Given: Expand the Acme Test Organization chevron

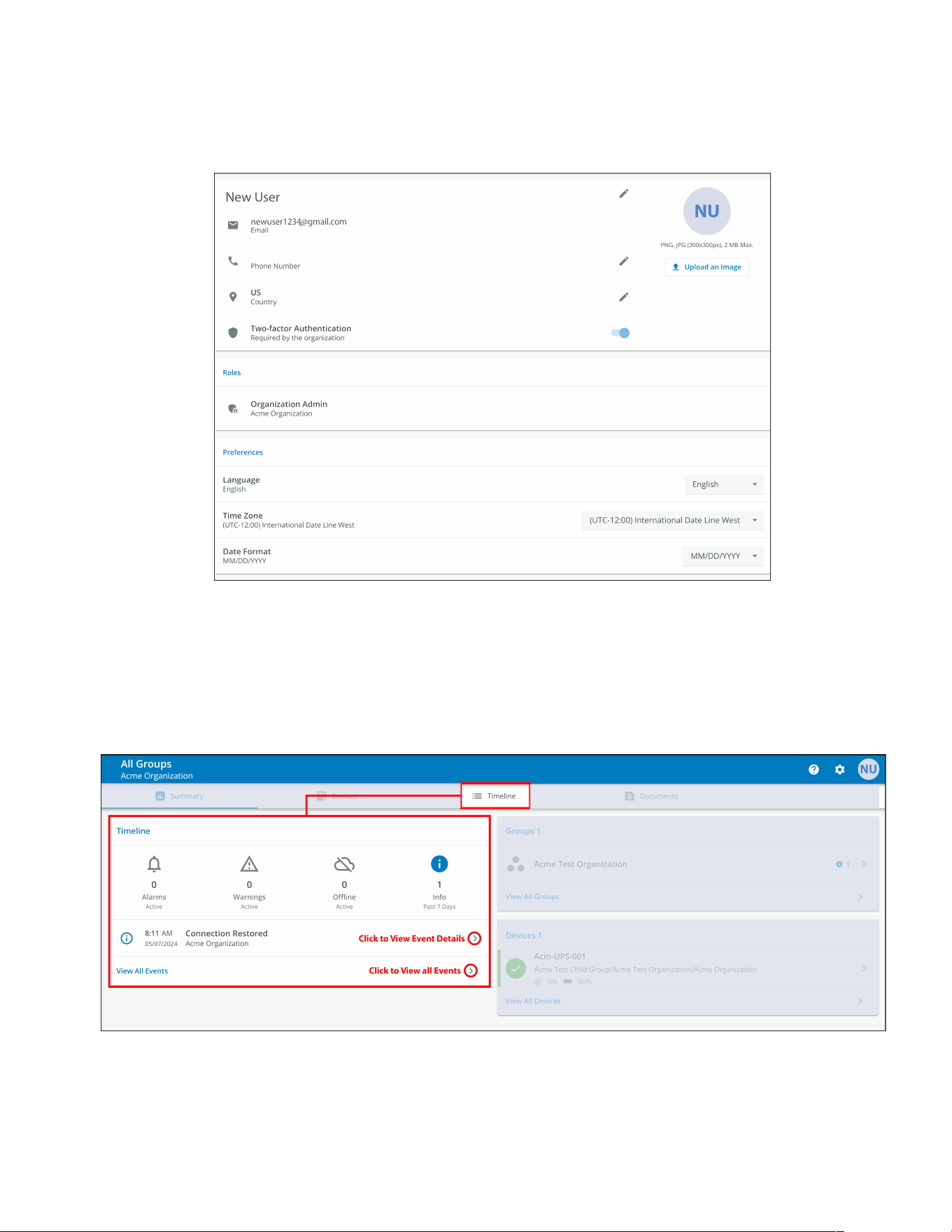Looking at the screenshot, I should click(x=864, y=864).
